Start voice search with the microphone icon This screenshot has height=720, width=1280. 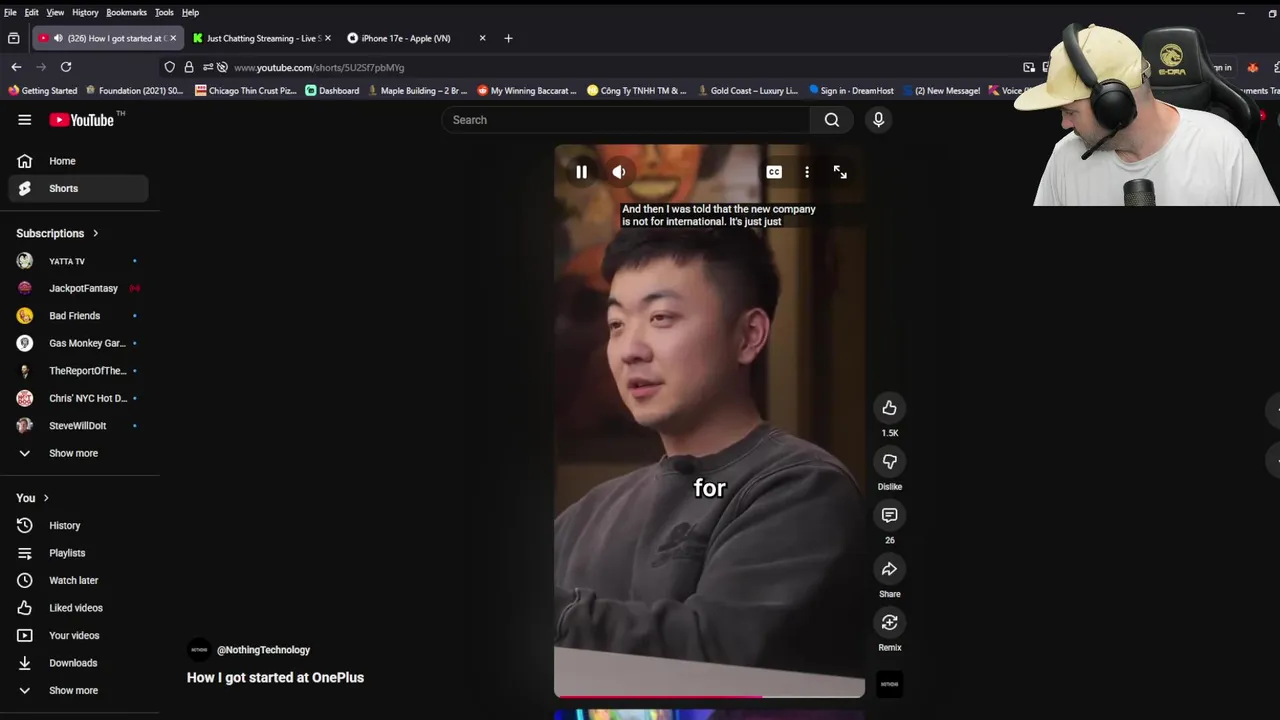click(878, 120)
